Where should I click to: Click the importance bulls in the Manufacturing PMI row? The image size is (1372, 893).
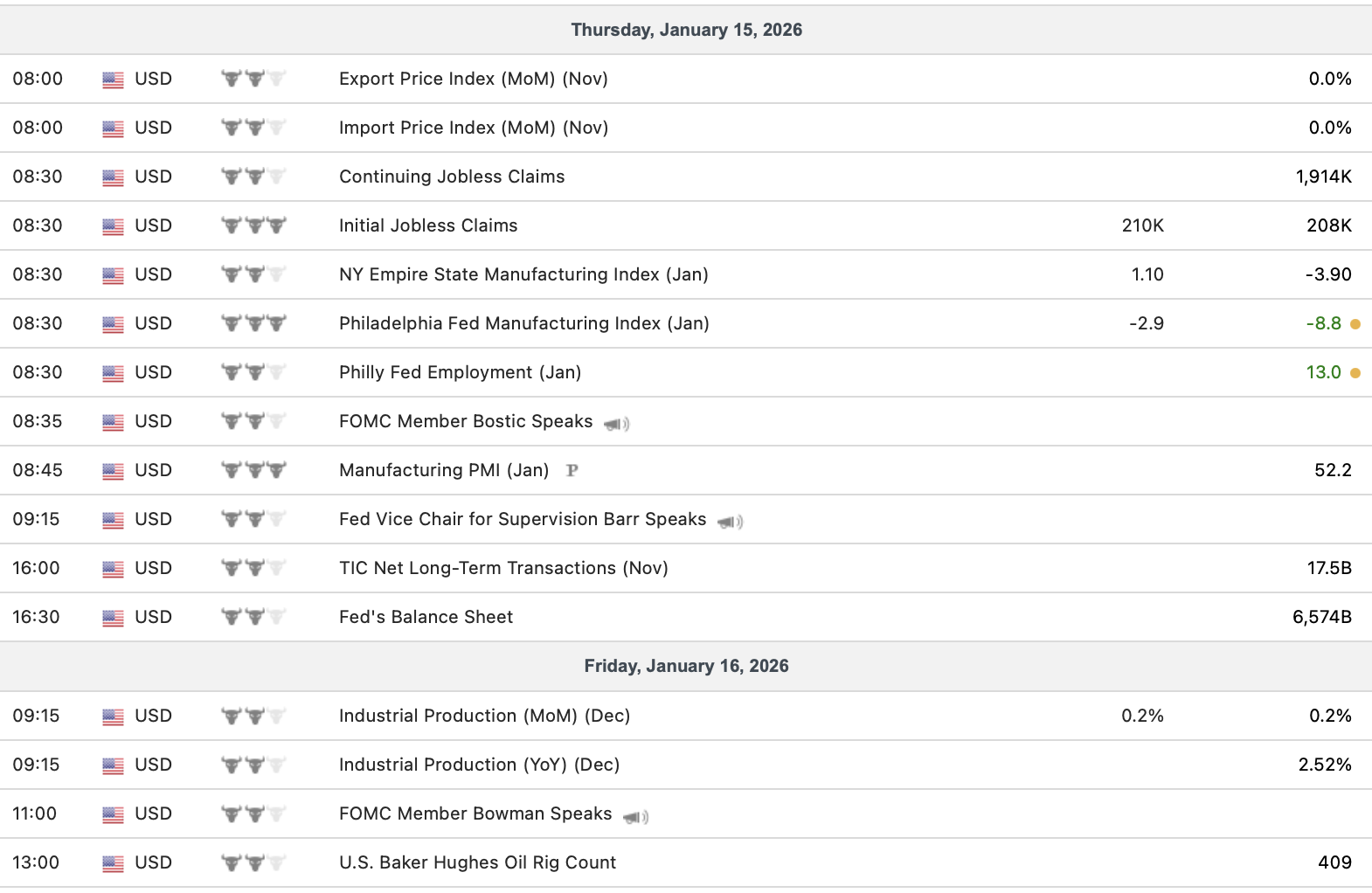coord(253,470)
